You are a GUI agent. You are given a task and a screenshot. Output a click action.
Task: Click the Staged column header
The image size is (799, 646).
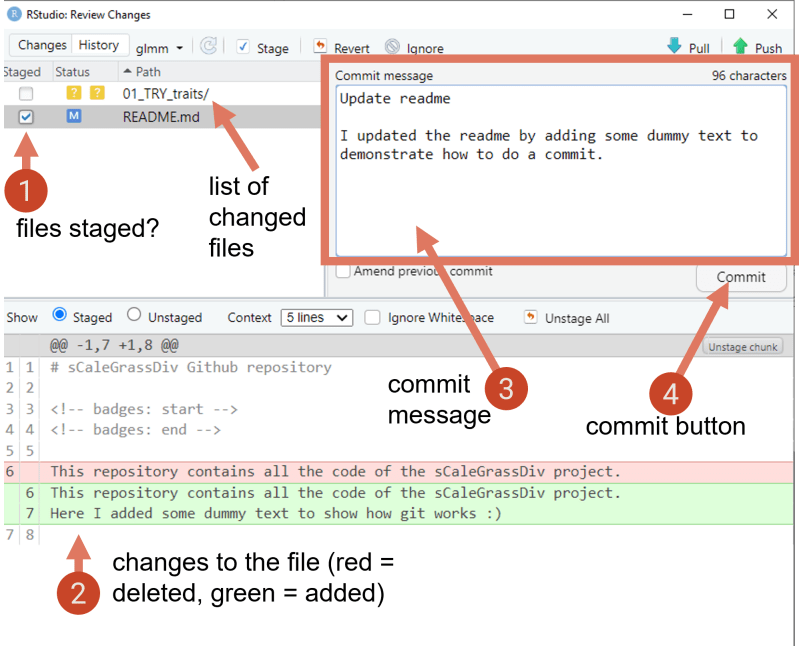tap(21, 72)
